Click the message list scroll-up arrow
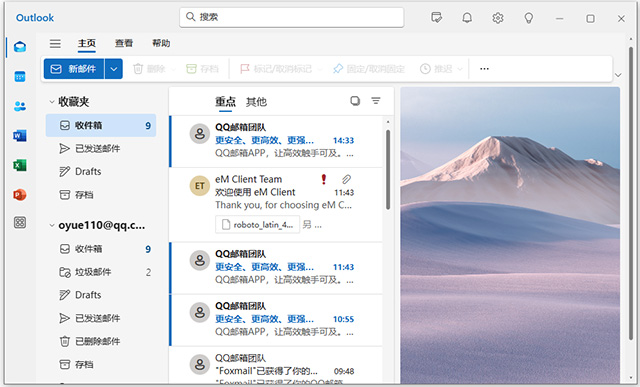 pyautogui.click(x=388, y=122)
